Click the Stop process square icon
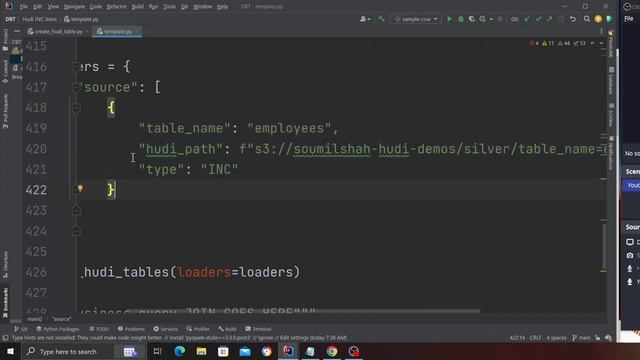Viewport: 640px width, 360px height. (x=500, y=19)
